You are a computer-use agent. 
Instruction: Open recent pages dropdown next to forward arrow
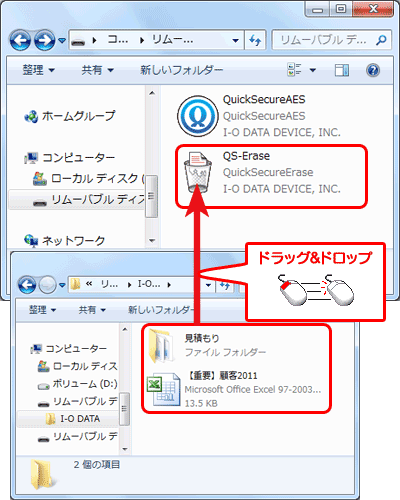tap(62, 40)
